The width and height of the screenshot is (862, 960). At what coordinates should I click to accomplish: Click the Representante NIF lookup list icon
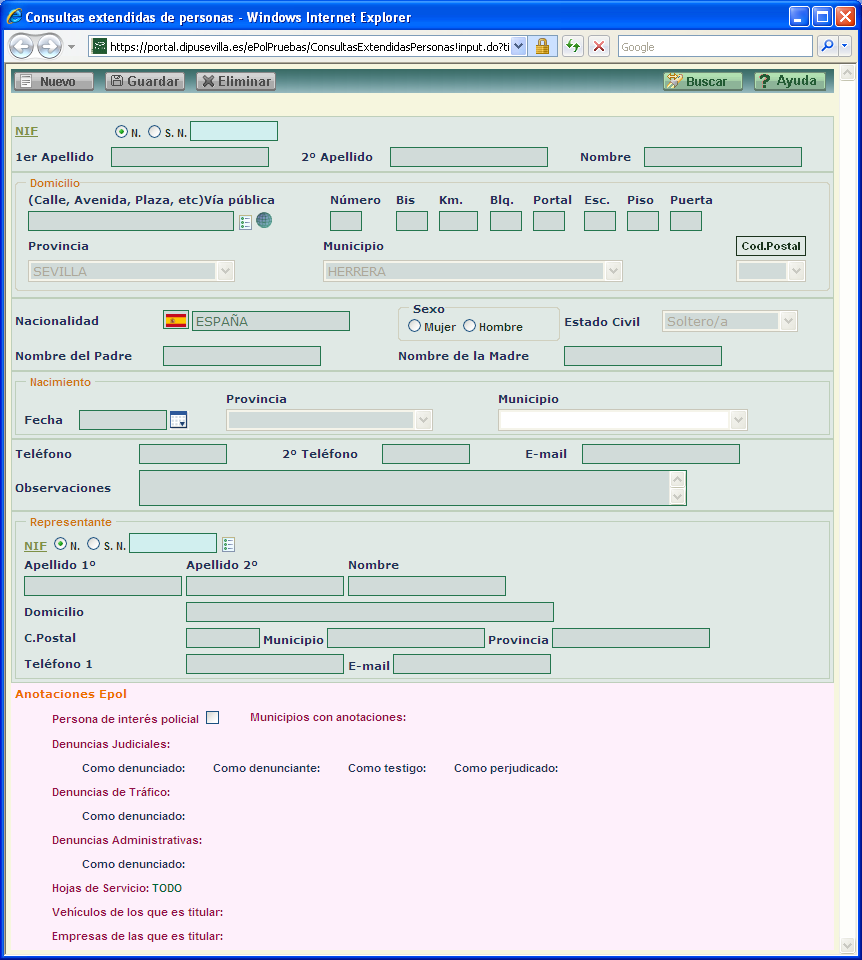coord(229,544)
